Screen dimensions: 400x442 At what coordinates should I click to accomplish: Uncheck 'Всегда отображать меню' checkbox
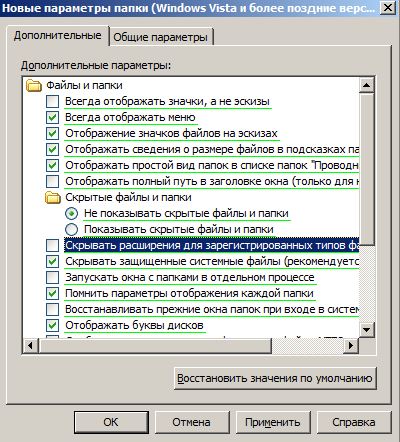[52, 117]
